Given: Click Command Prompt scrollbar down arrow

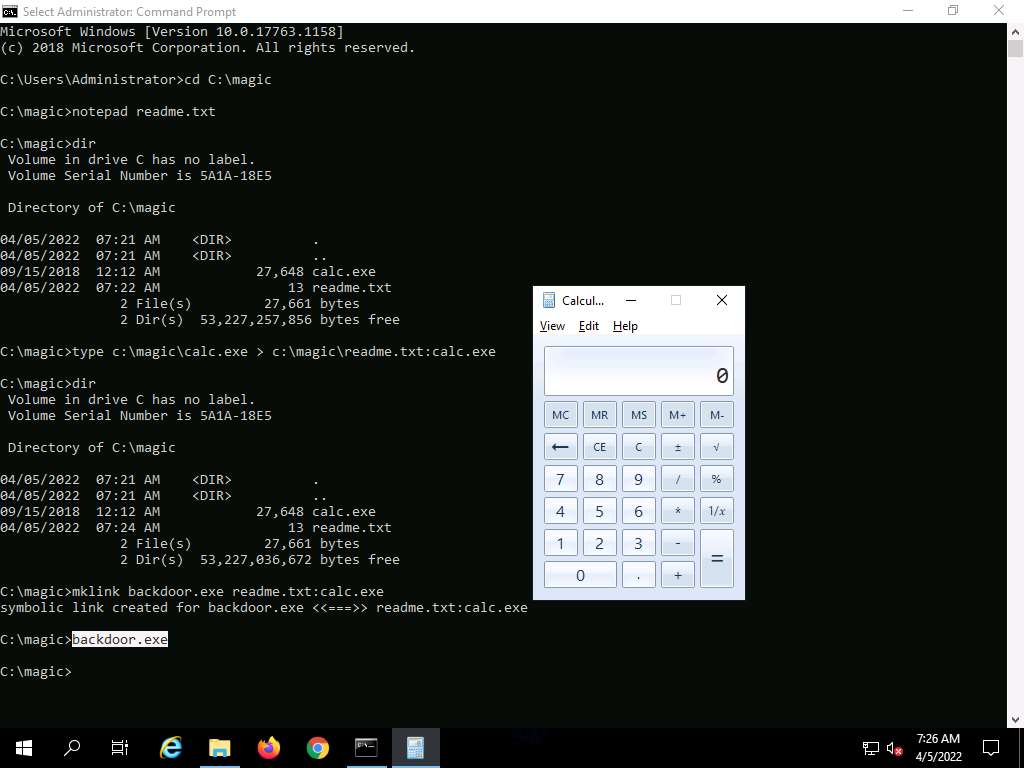Looking at the screenshot, I should pyautogui.click(x=1015, y=719).
